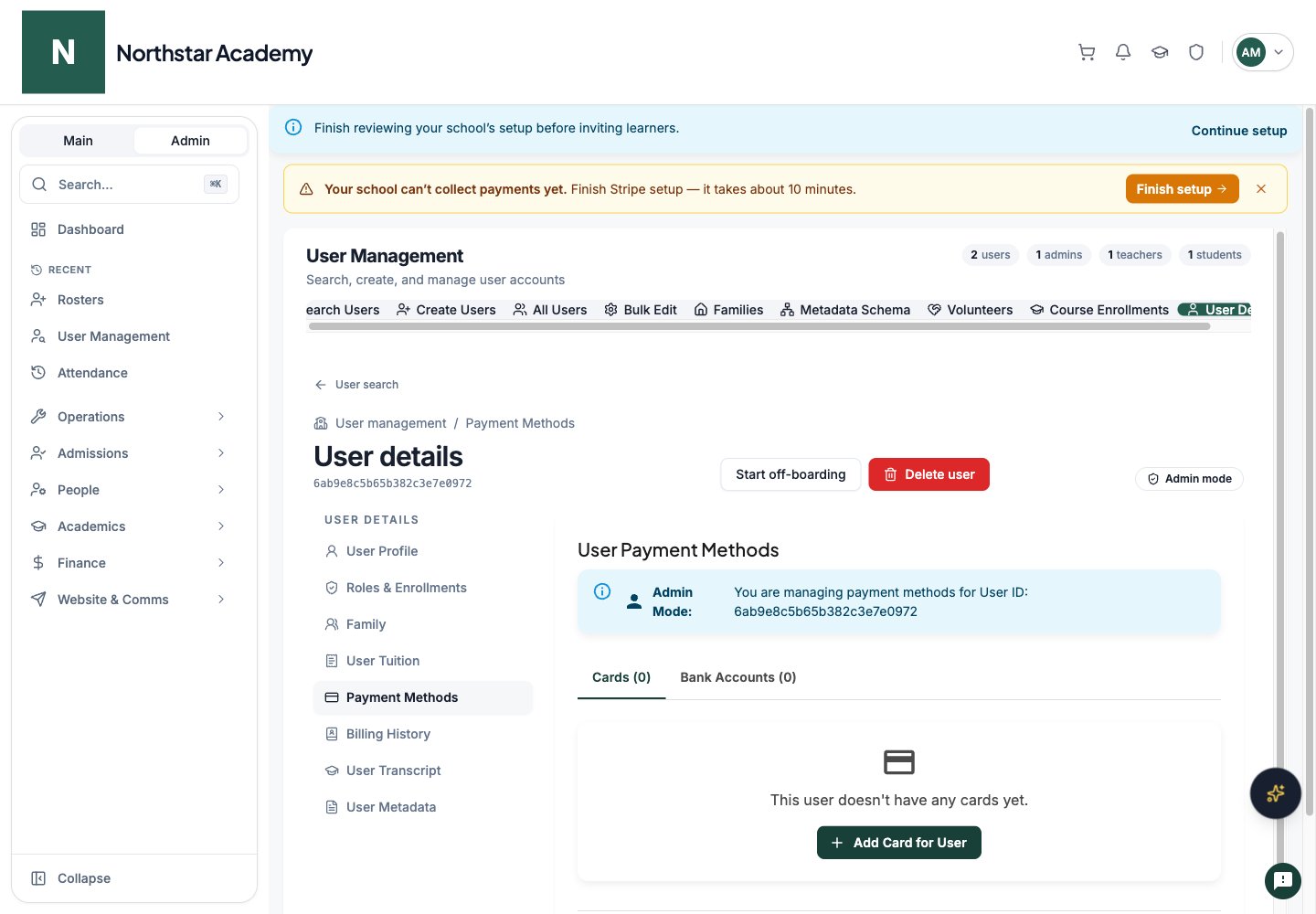Open the AI sparkle assistant button
Viewport: 1316px width, 914px height.
click(x=1276, y=793)
